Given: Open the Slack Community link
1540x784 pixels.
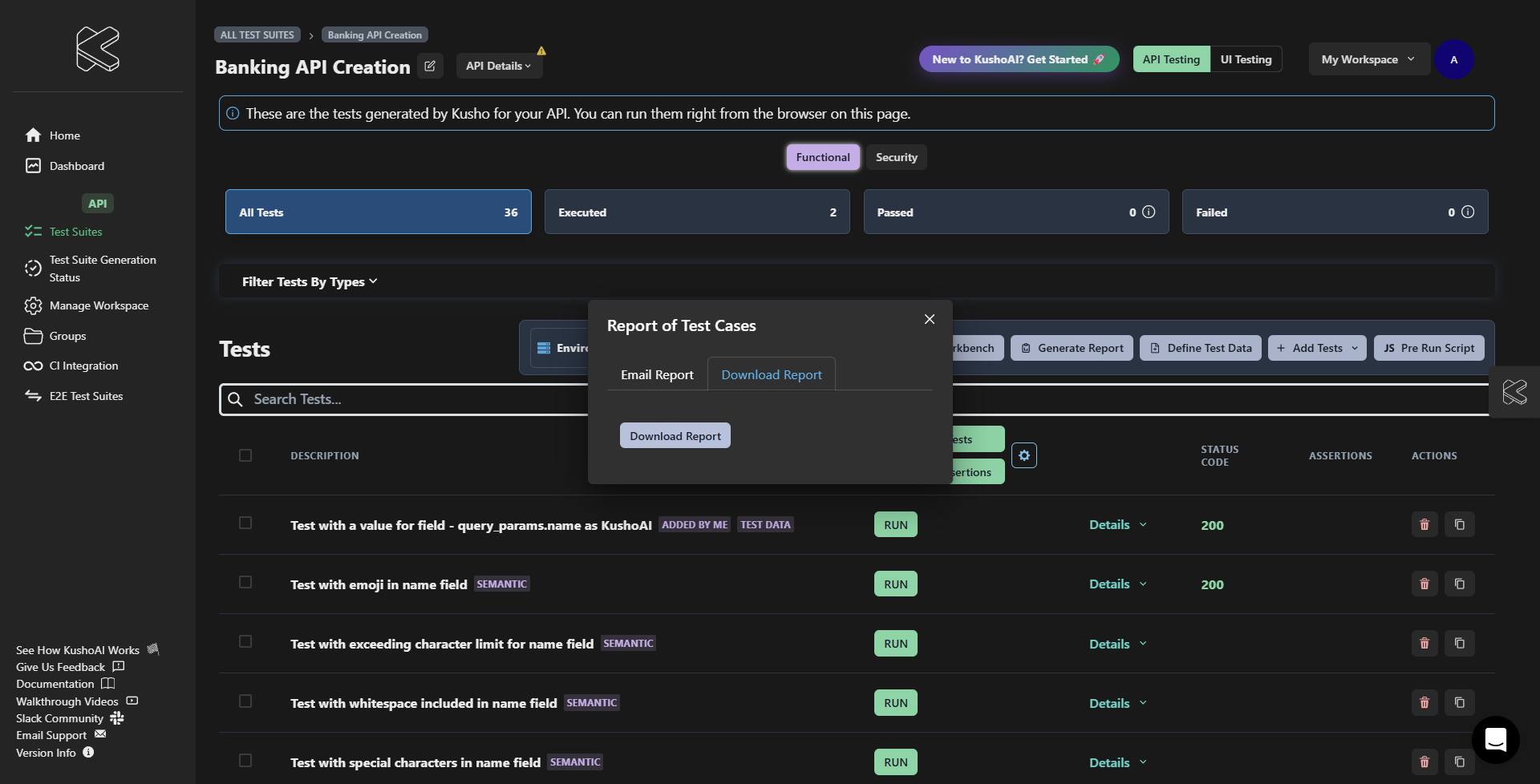Looking at the screenshot, I should (70, 718).
